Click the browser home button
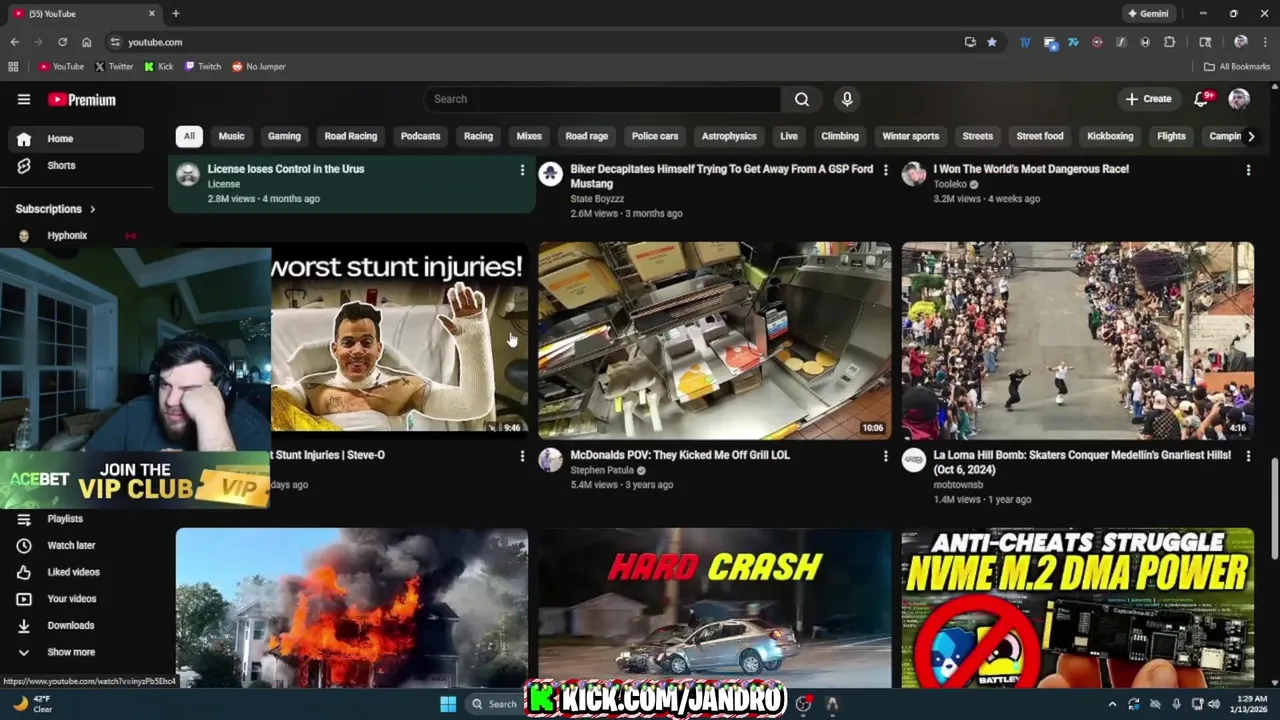 tap(86, 42)
